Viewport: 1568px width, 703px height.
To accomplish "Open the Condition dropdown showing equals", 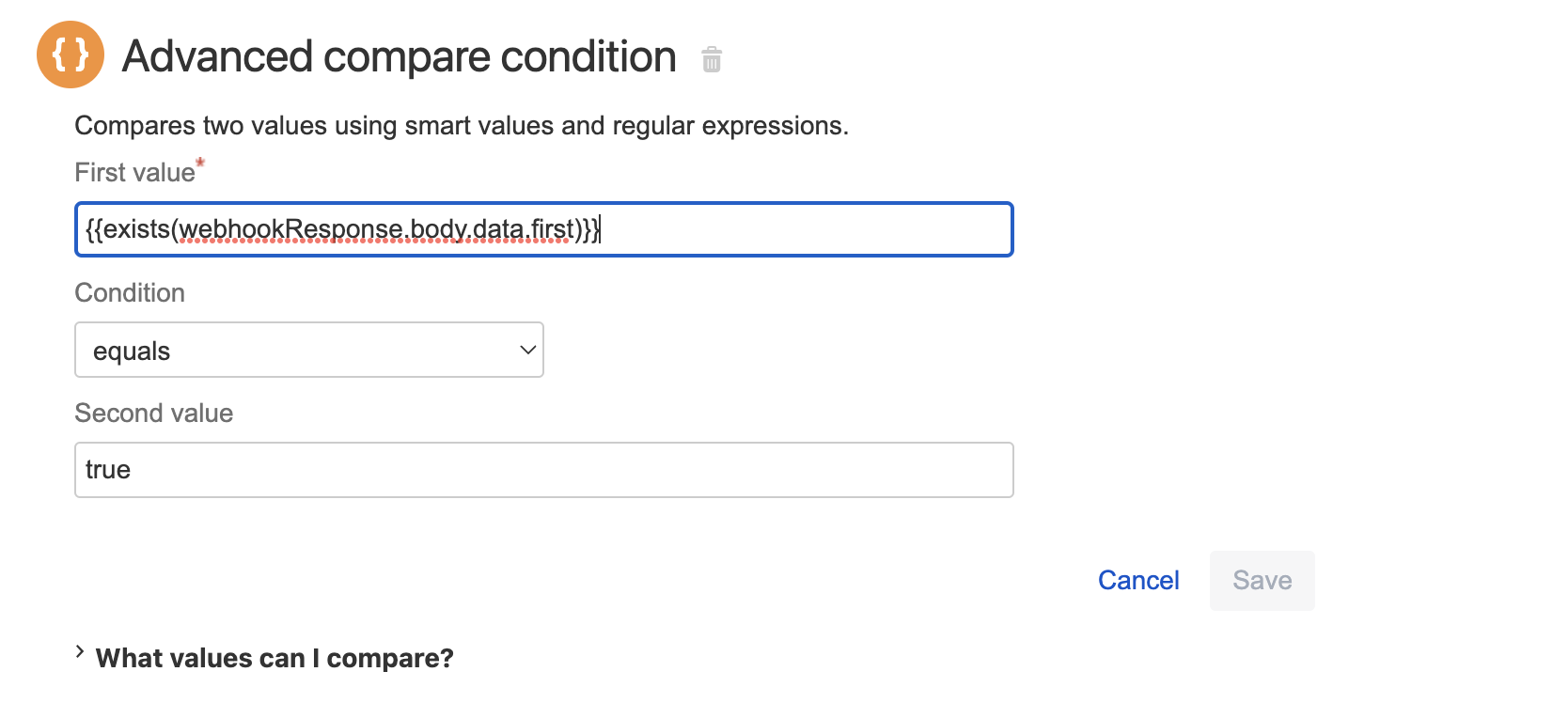I will point(308,350).
